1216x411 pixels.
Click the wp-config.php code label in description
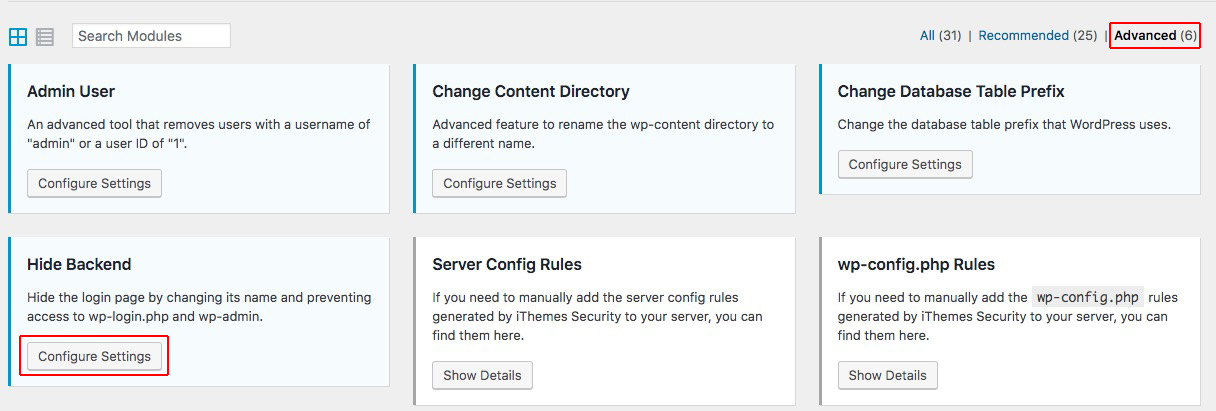coord(1087,297)
